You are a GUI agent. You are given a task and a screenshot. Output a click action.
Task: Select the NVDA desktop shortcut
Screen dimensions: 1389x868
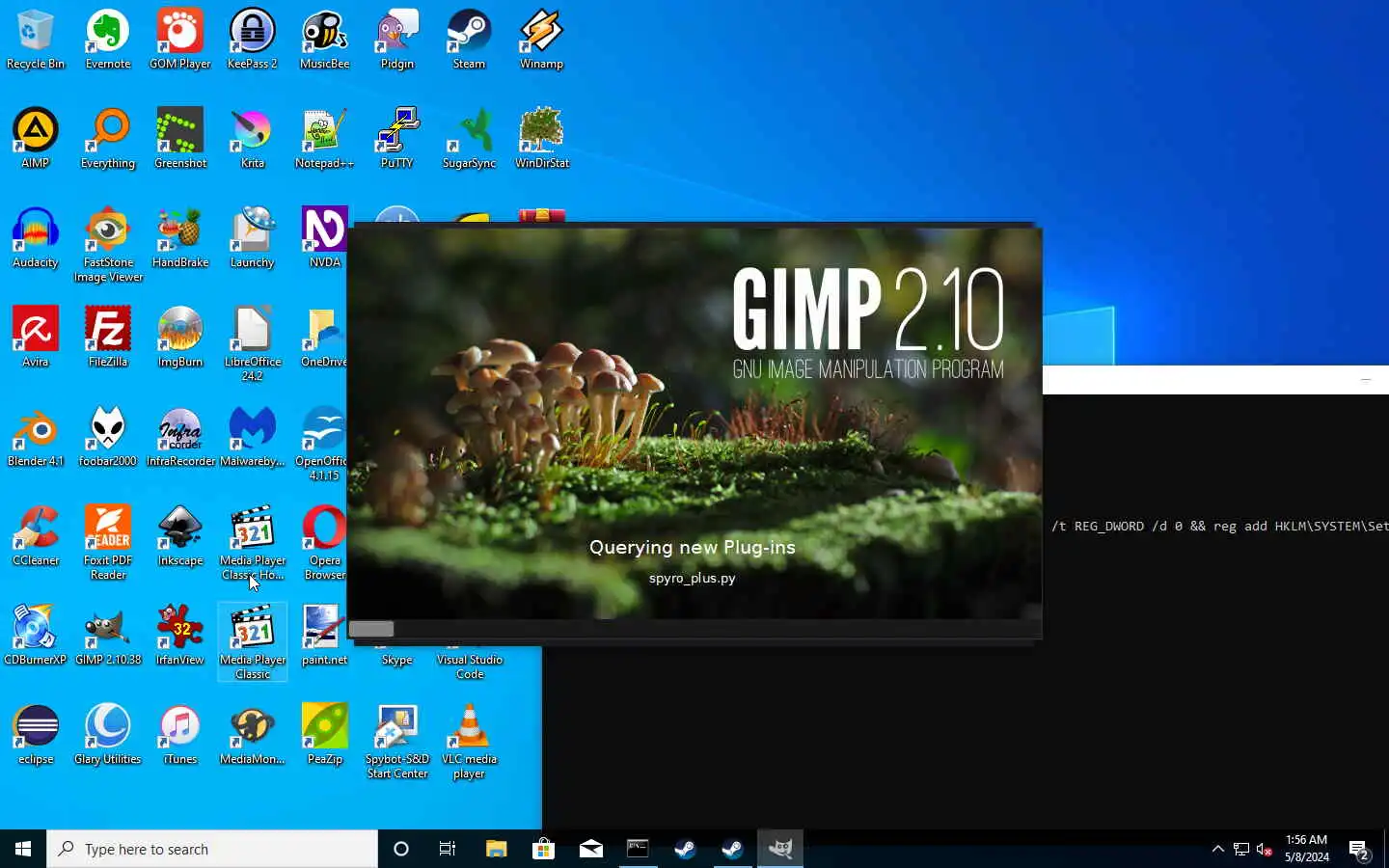(325, 238)
